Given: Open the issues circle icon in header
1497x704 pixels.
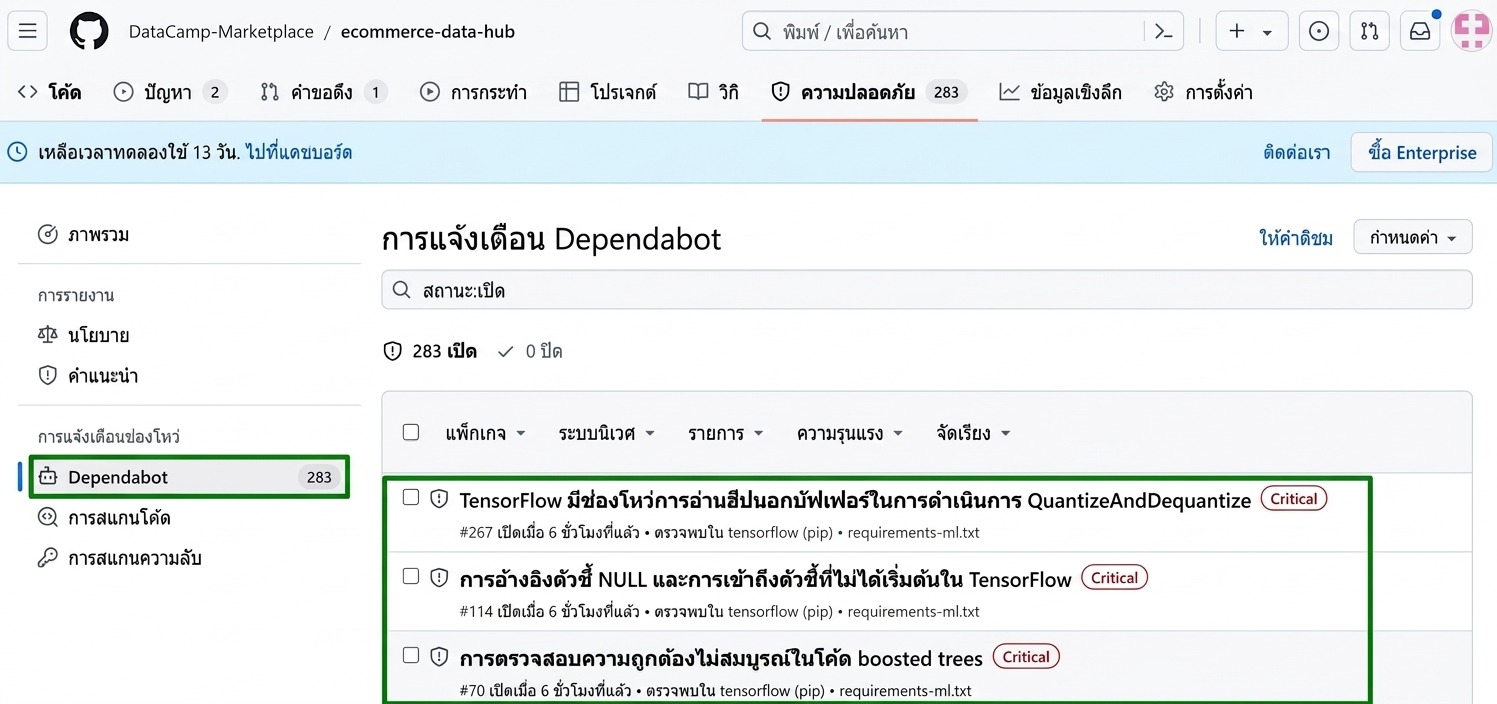Looking at the screenshot, I should [x=1319, y=32].
